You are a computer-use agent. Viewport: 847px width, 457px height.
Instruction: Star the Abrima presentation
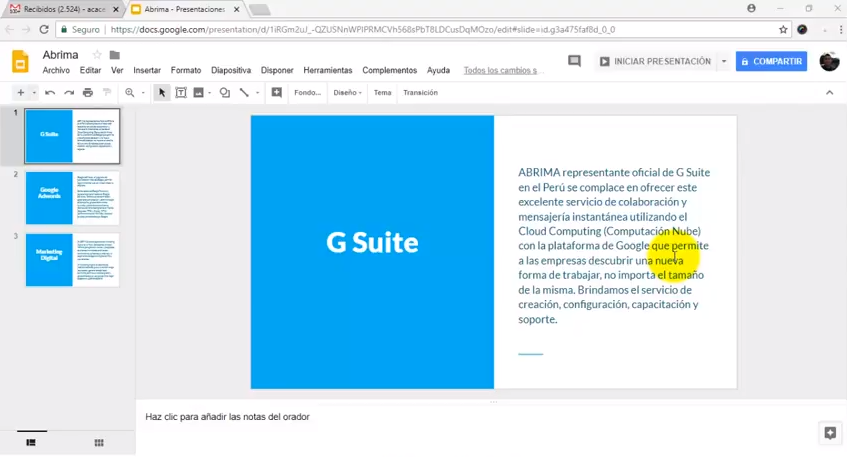97,55
